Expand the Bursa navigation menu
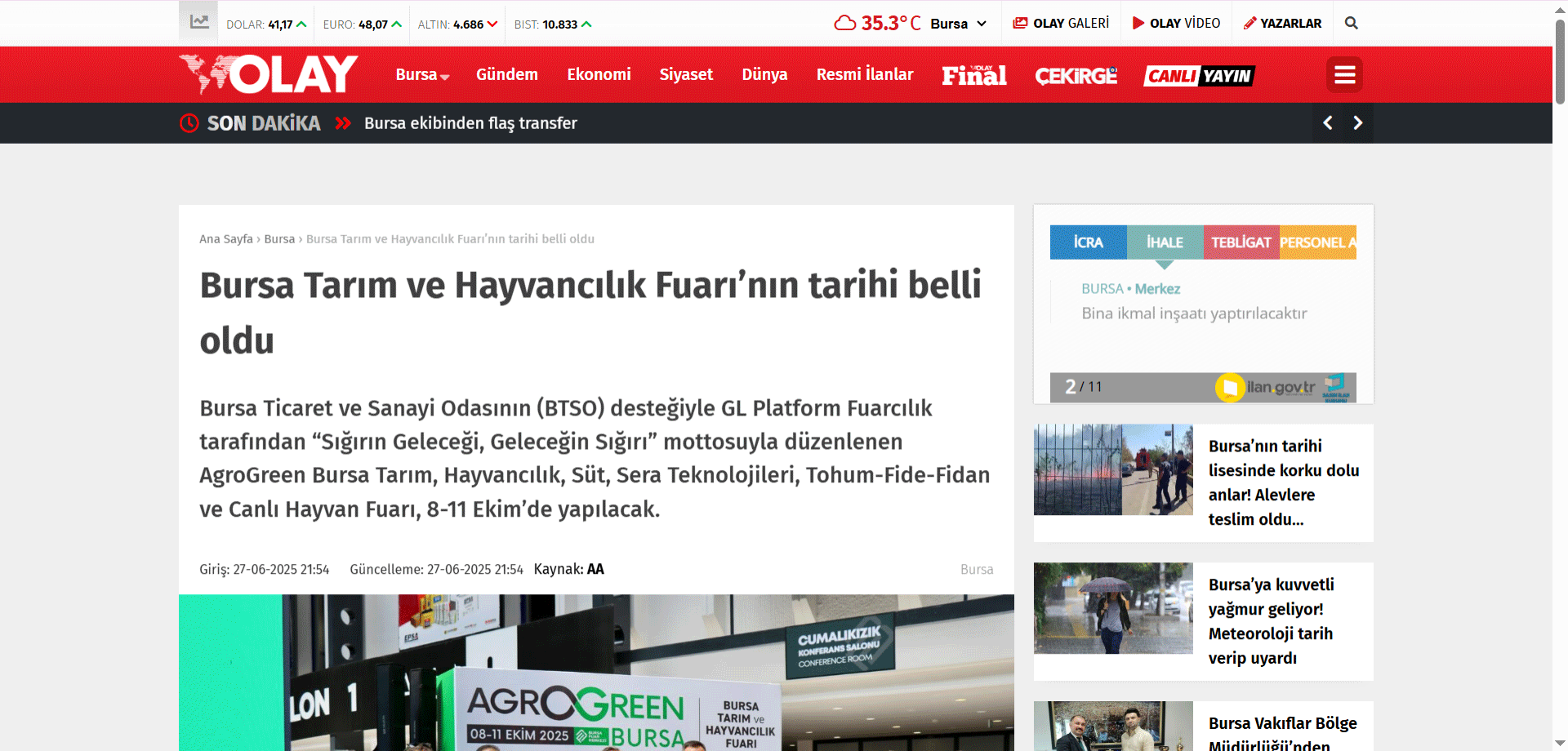Image resolution: width=1568 pixels, height=751 pixels. coord(421,75)
